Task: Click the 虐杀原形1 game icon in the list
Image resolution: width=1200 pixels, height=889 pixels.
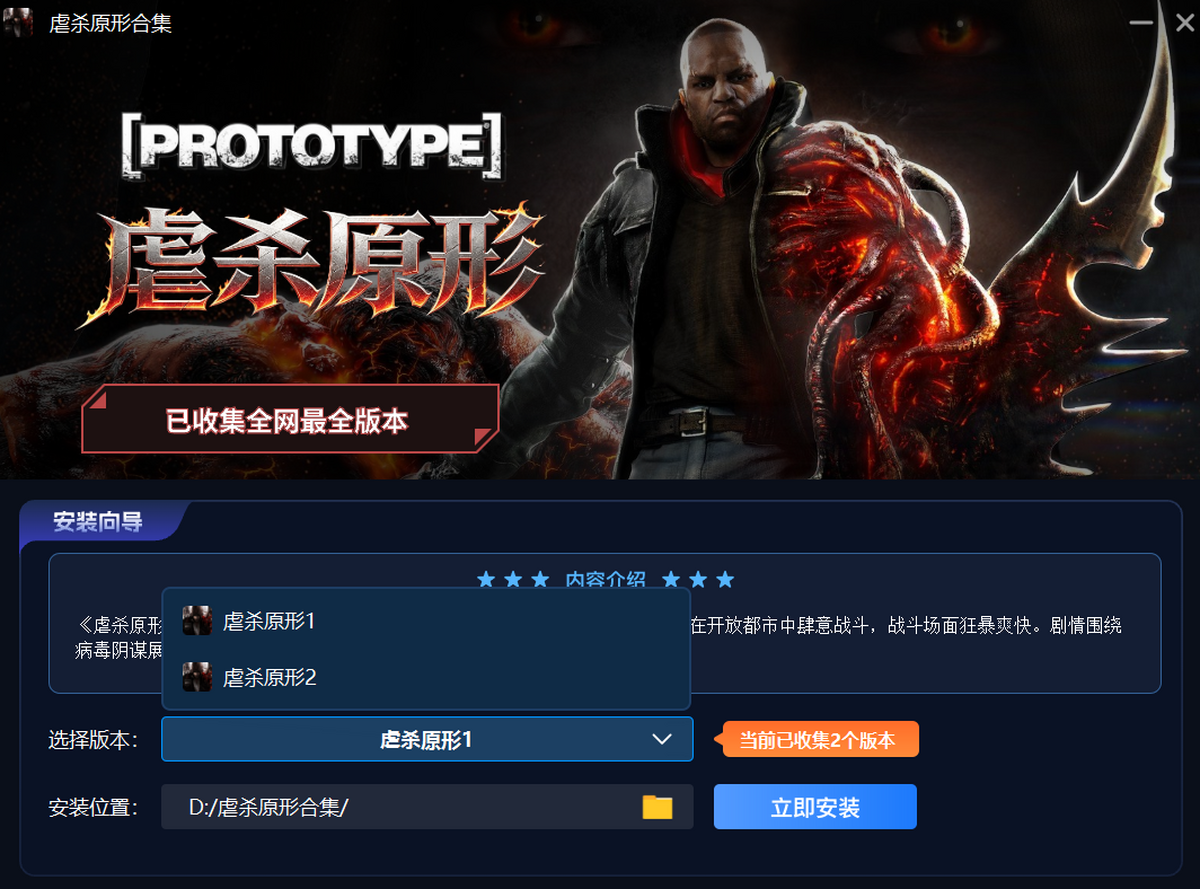Action: tap(197, 621)
